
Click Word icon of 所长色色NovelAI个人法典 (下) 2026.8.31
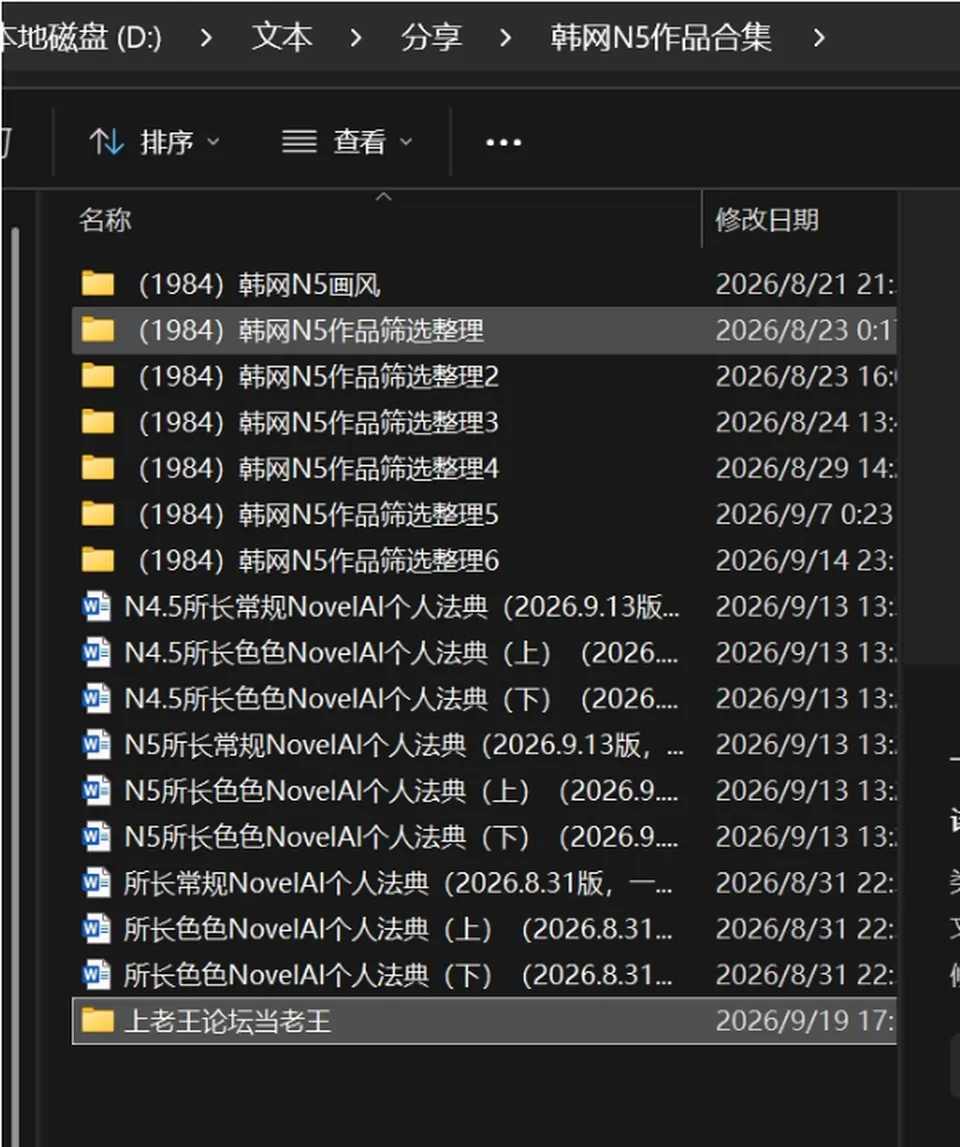97,975
